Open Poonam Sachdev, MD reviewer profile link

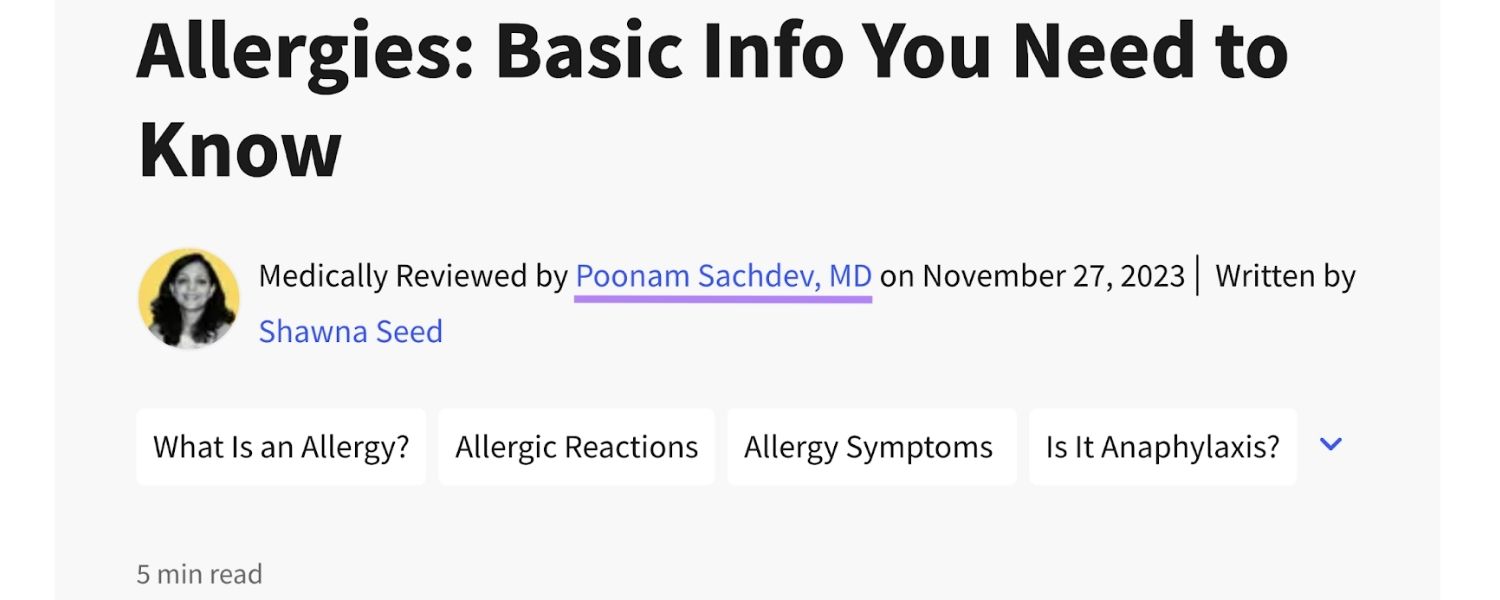pyautogui.click(x=722, y=276)
